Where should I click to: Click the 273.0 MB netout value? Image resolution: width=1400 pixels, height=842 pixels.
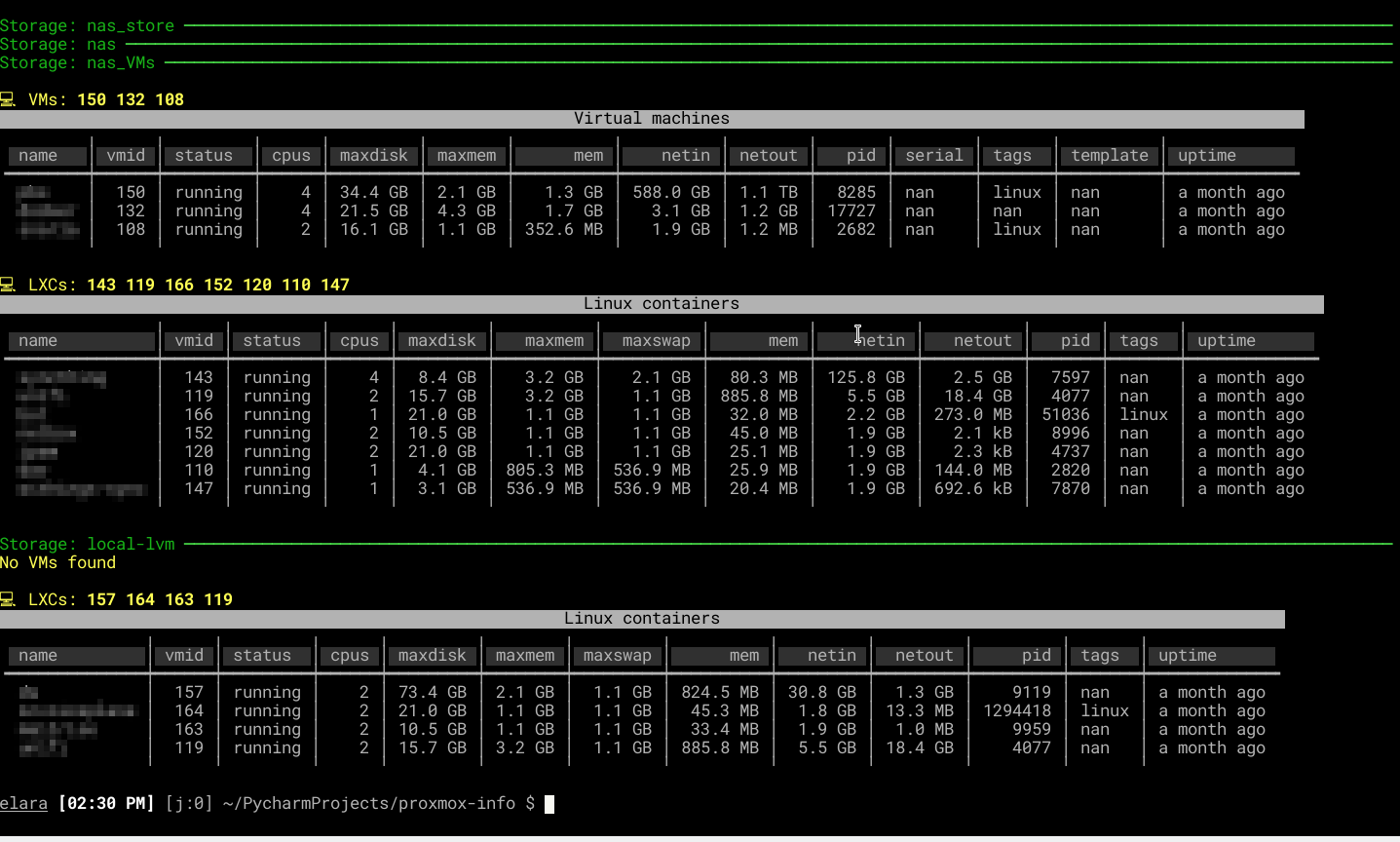pyautogui.click(x=973, y=414)
